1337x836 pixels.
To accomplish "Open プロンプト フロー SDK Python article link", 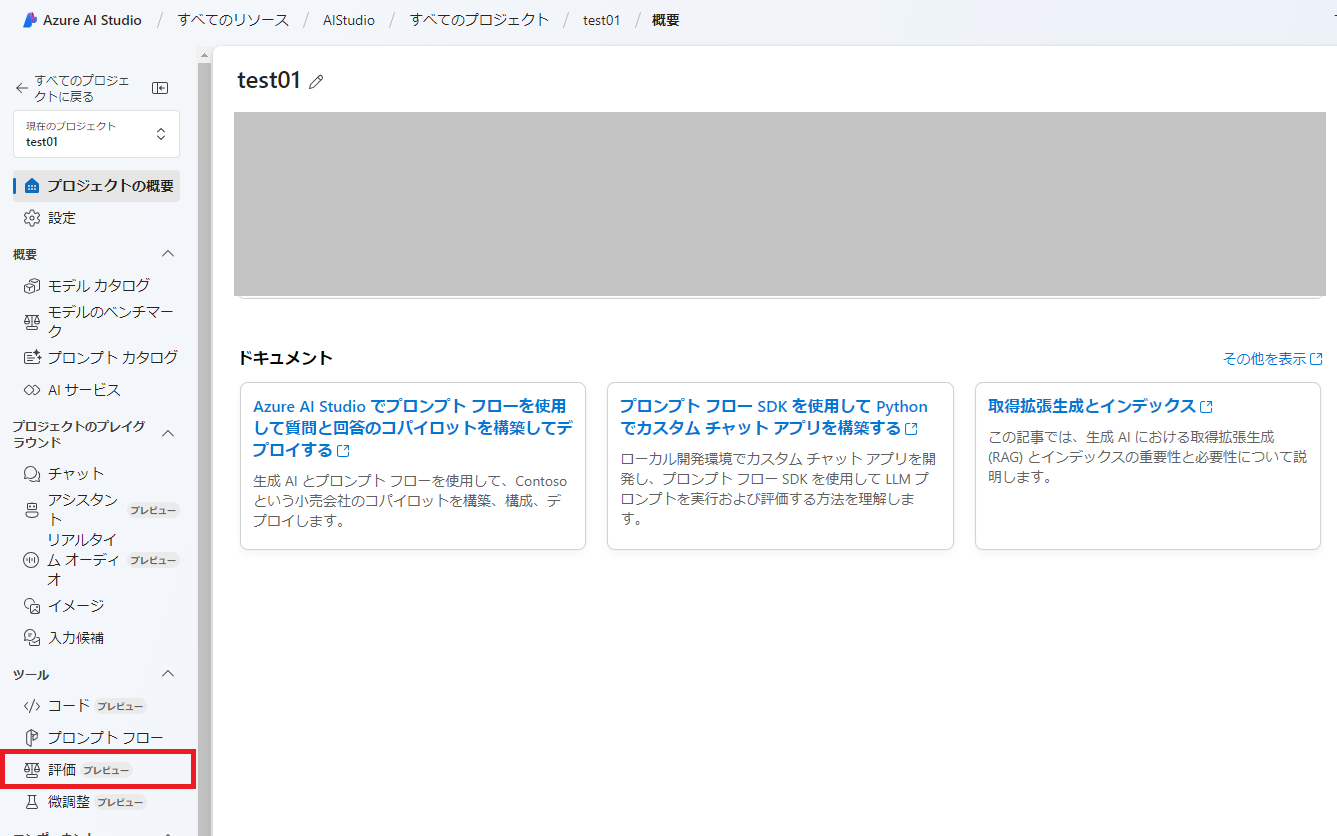I will [x=773, y=418].
